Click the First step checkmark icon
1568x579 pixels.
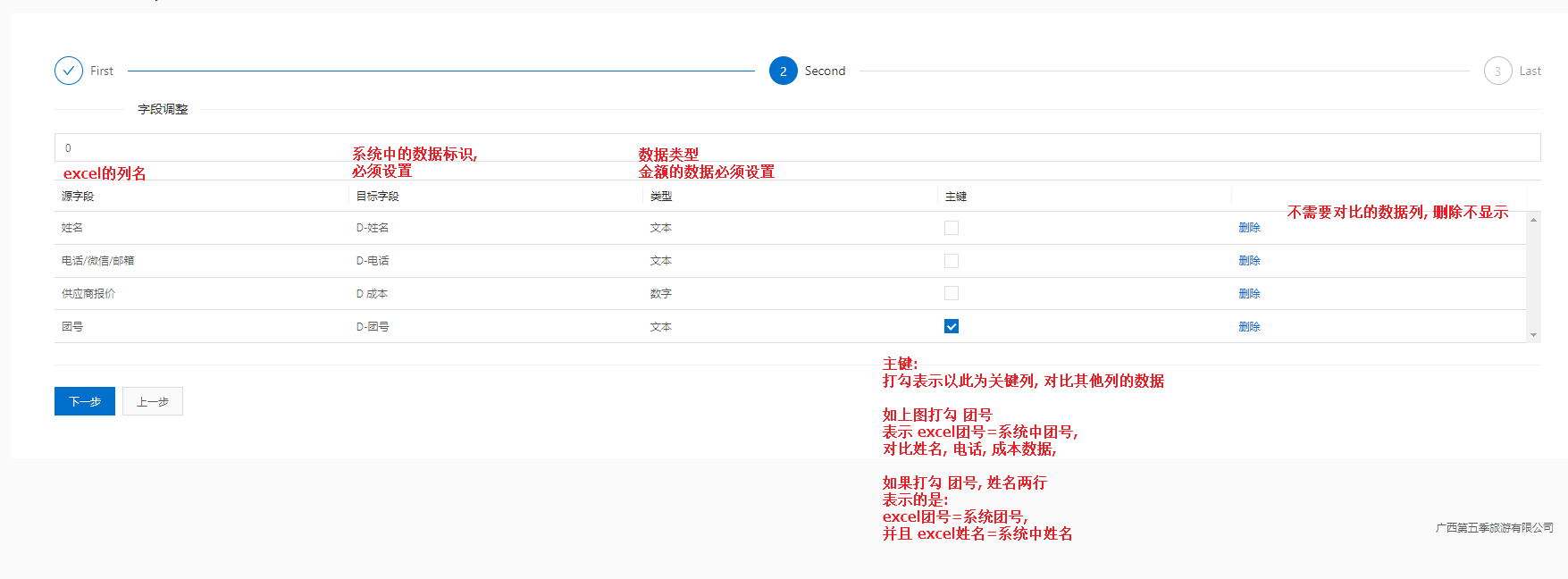click(x=69, y=71)
